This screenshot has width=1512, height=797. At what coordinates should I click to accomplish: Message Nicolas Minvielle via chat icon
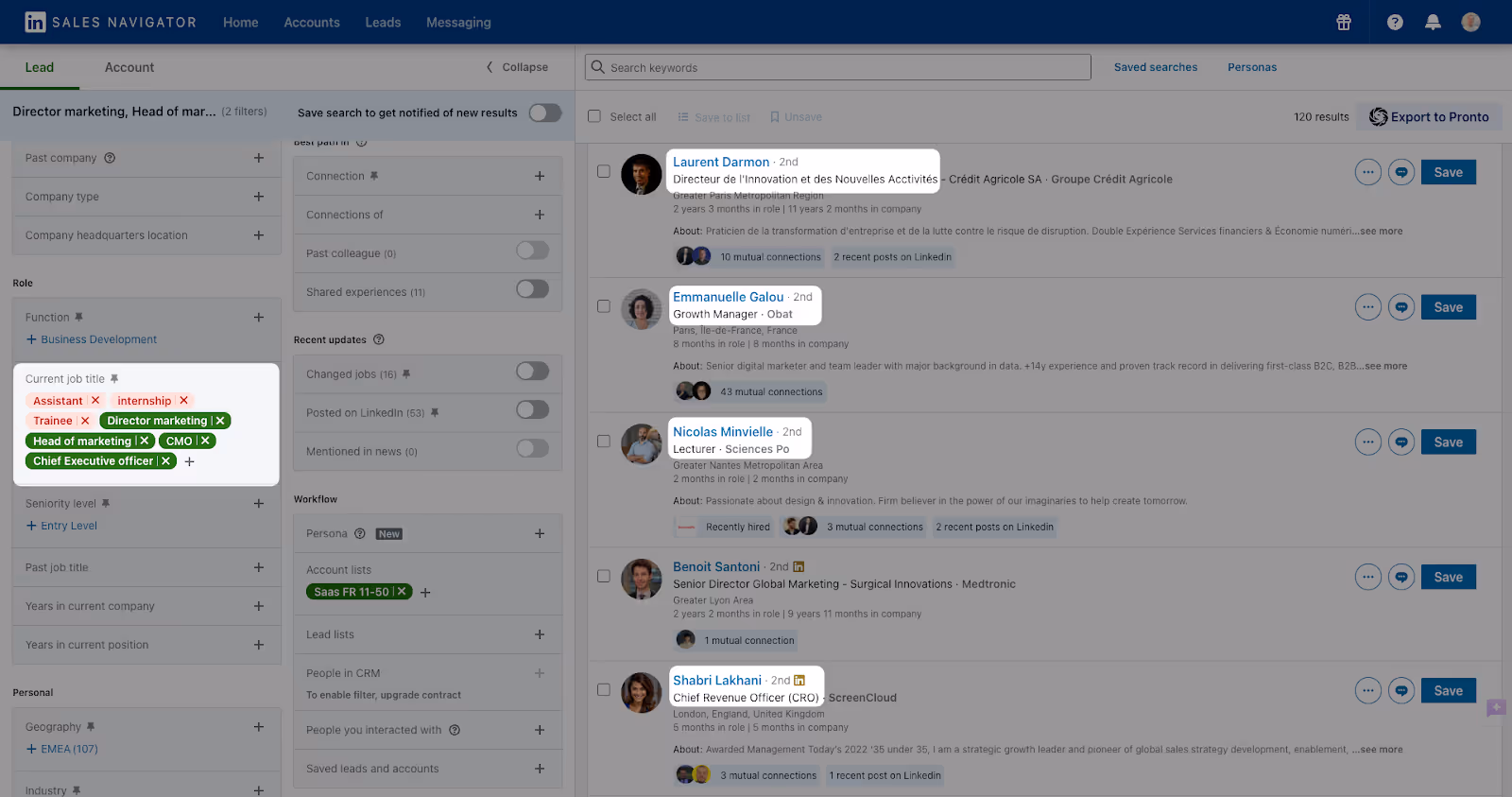point(1401,442)
